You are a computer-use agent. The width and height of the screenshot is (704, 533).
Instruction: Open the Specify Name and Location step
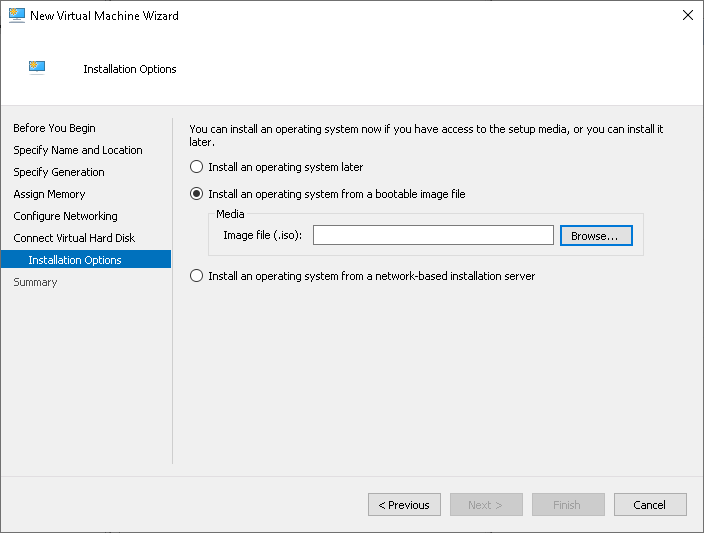(x=78, y=150)
